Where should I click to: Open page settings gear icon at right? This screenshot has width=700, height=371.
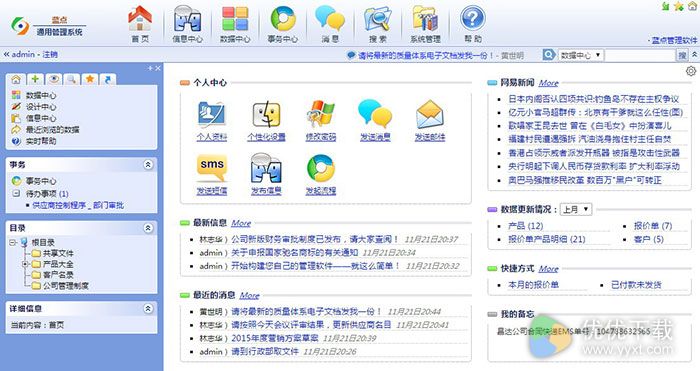691,71
